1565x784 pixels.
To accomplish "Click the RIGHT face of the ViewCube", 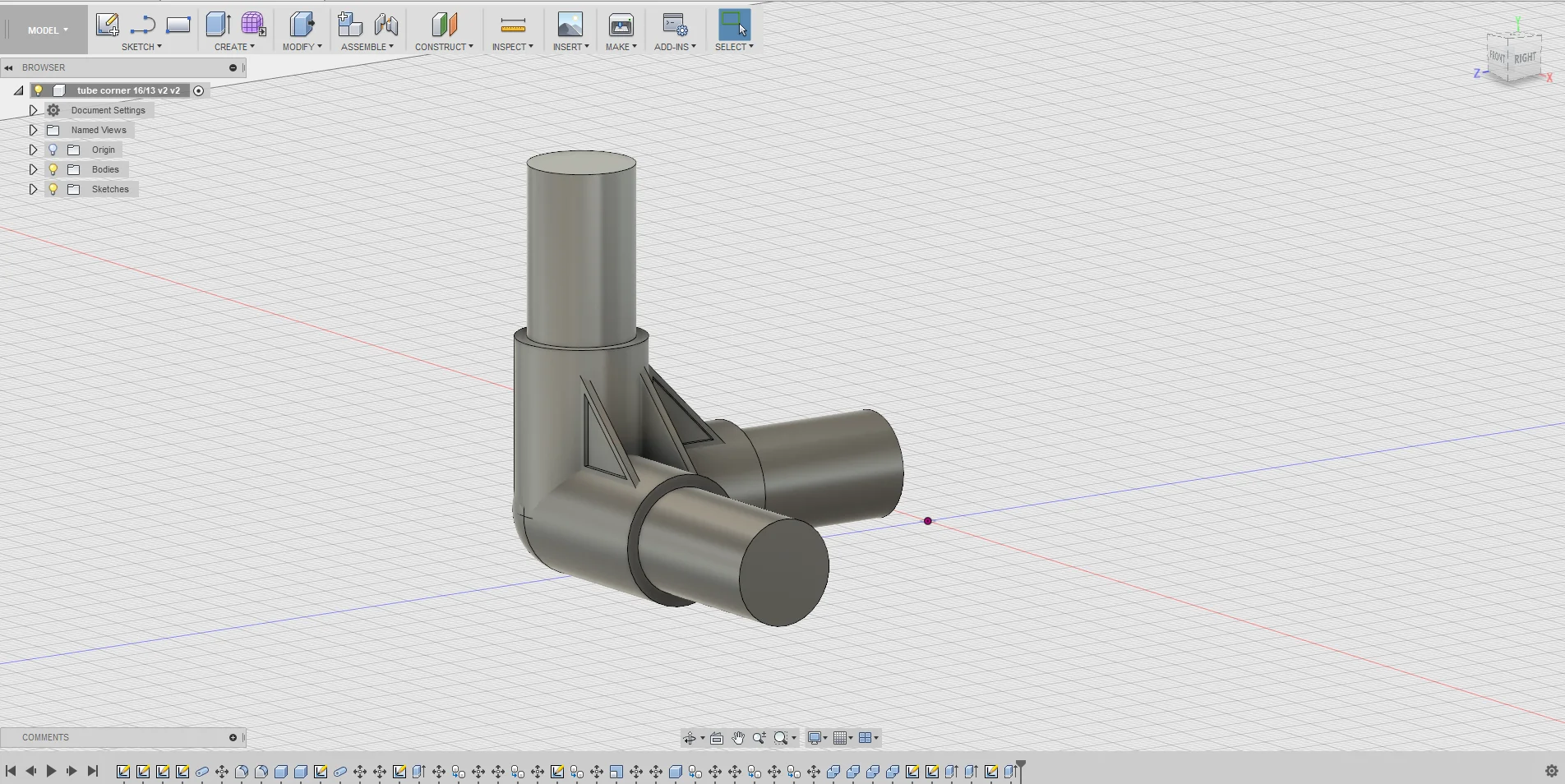I will click(1525, 58).
